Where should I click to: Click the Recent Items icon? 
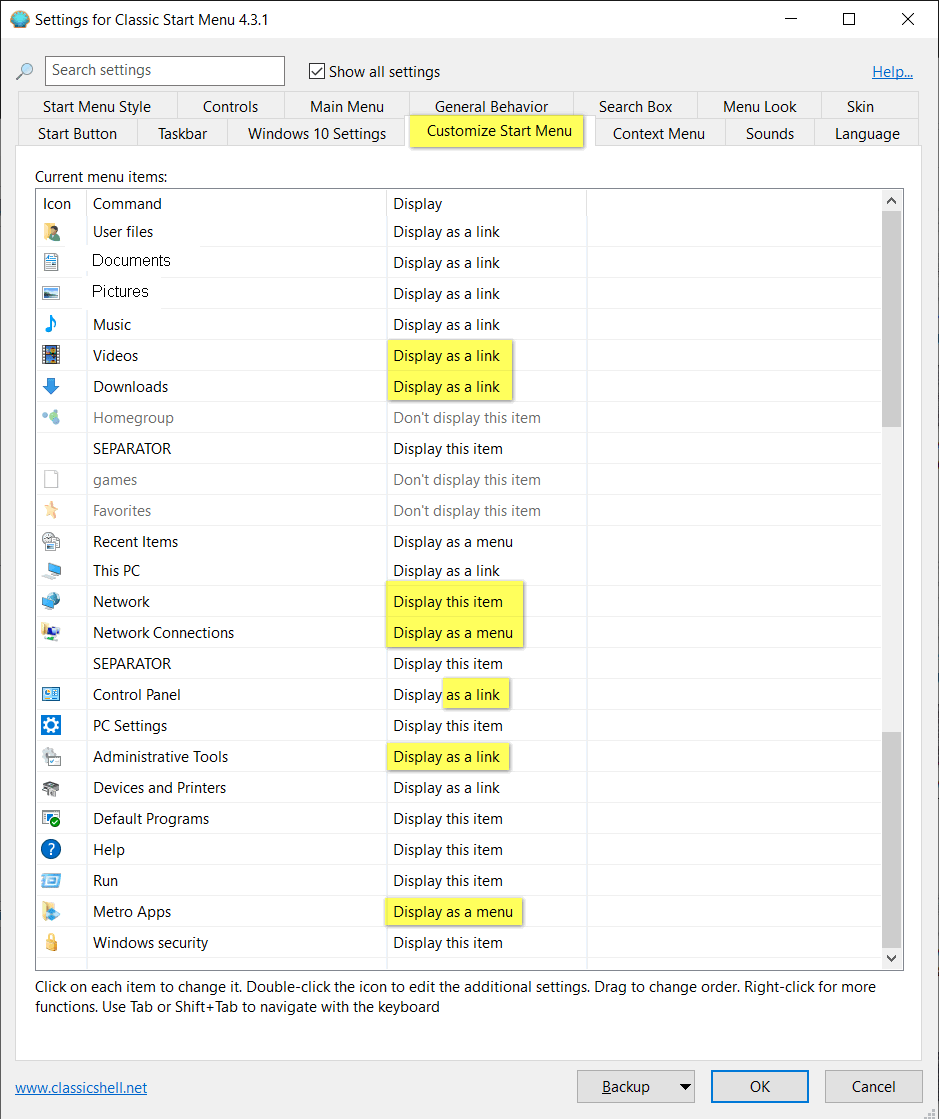pyautogui.click(x=51, y=541)
